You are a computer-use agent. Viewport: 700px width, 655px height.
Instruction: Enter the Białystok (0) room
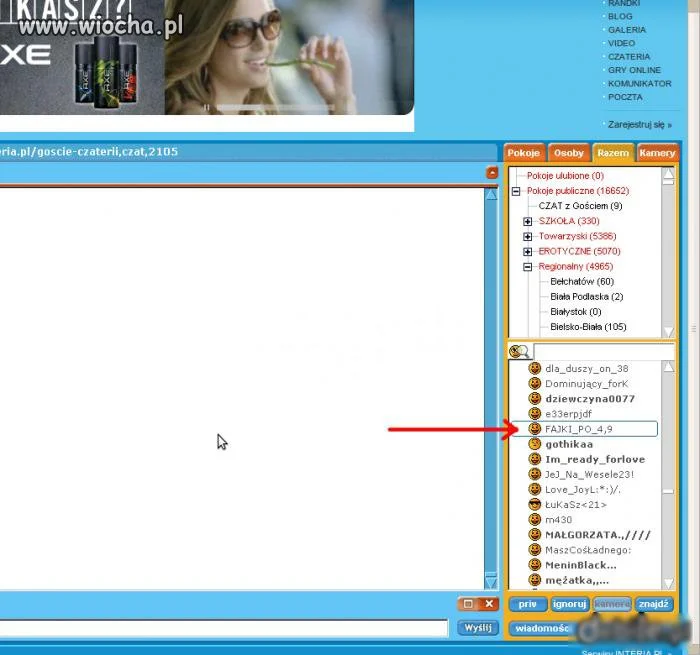pos(575,312)
